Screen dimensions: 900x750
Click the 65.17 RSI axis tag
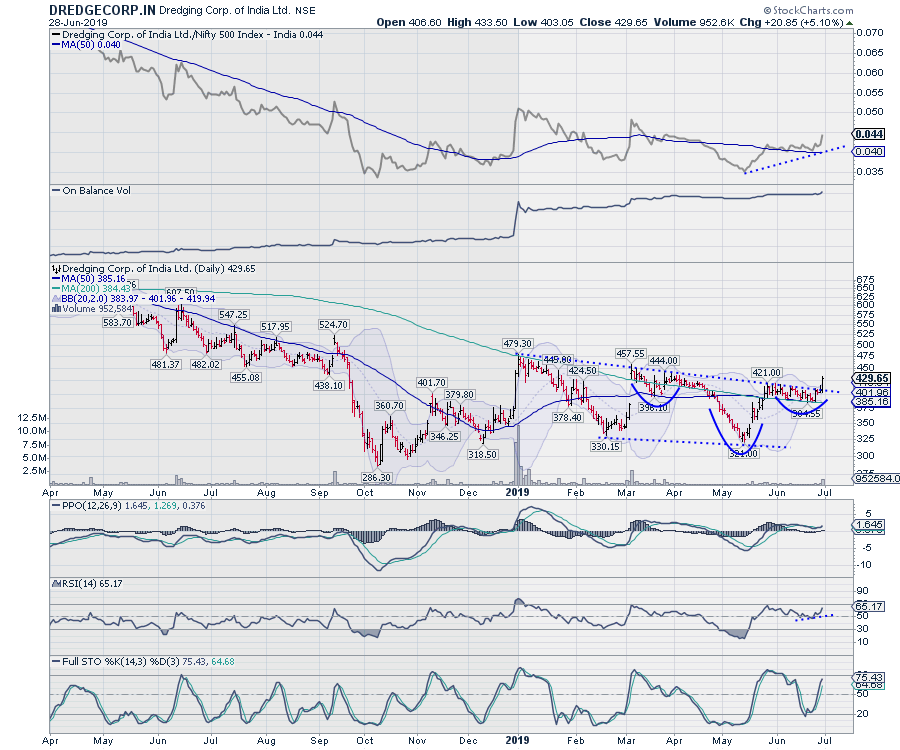pyautogui.click(x=869, y=607)
